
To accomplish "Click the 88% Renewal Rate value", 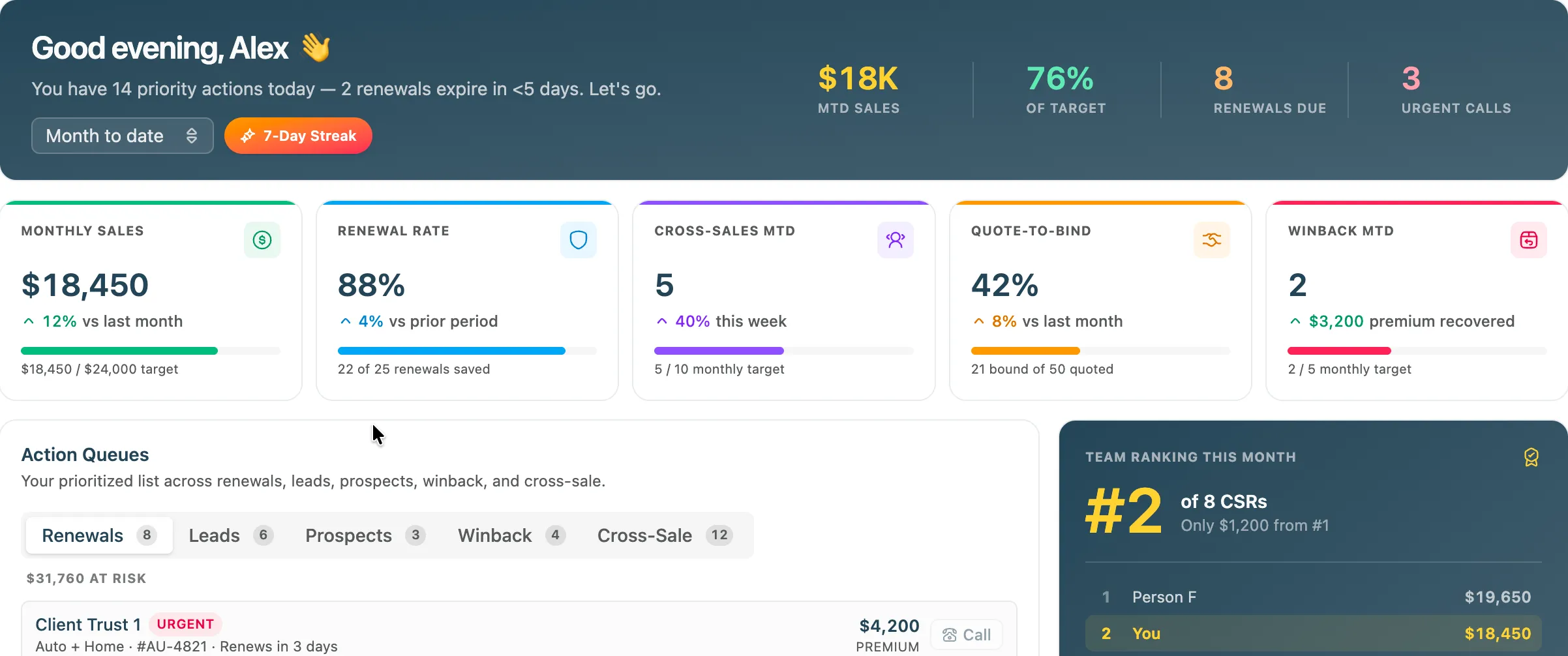I will 372,285.
